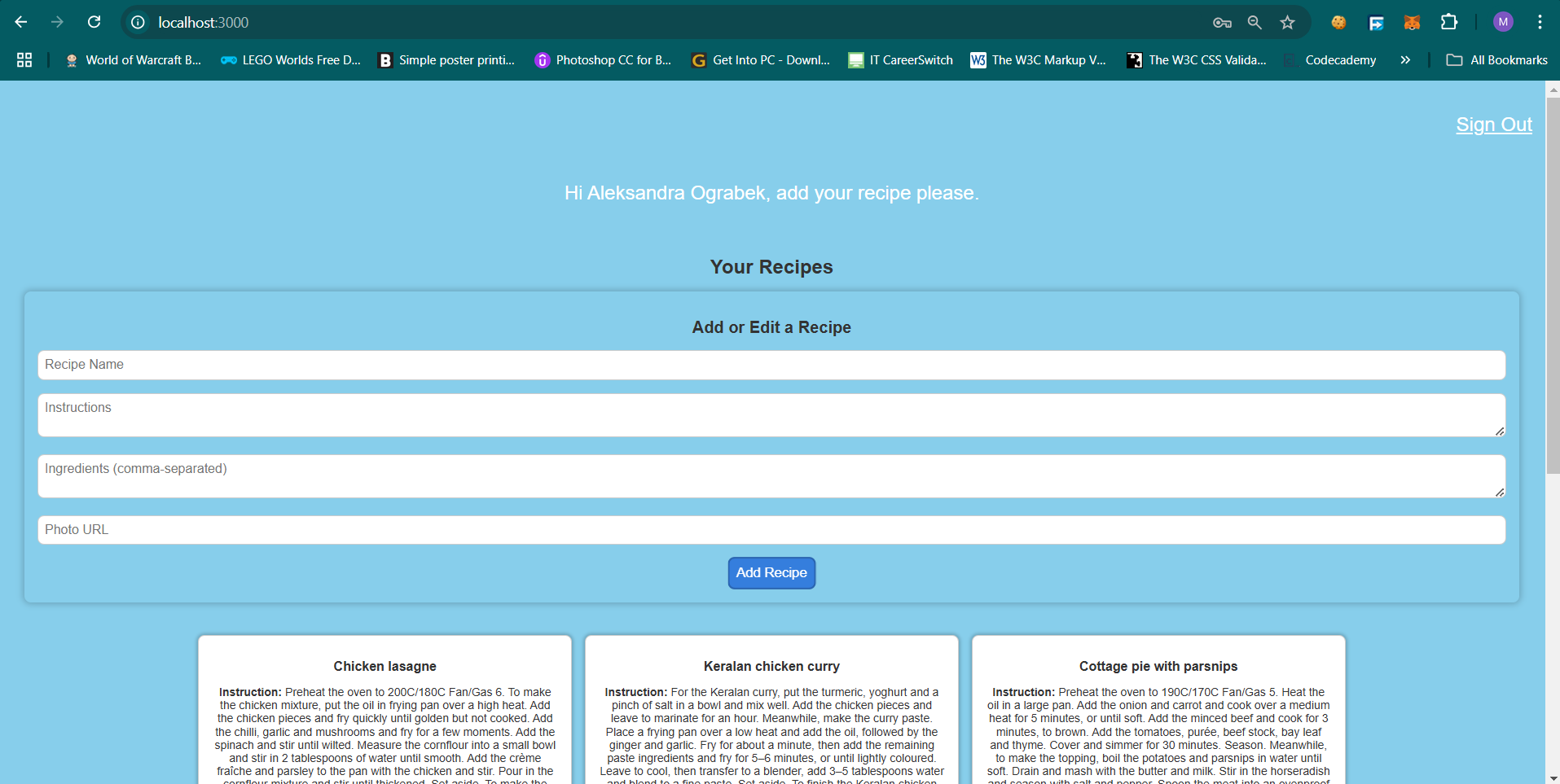Click the Recipe Name input field
The width and height of the screenshot is (1560, 784).
click(x=771, y=365)
